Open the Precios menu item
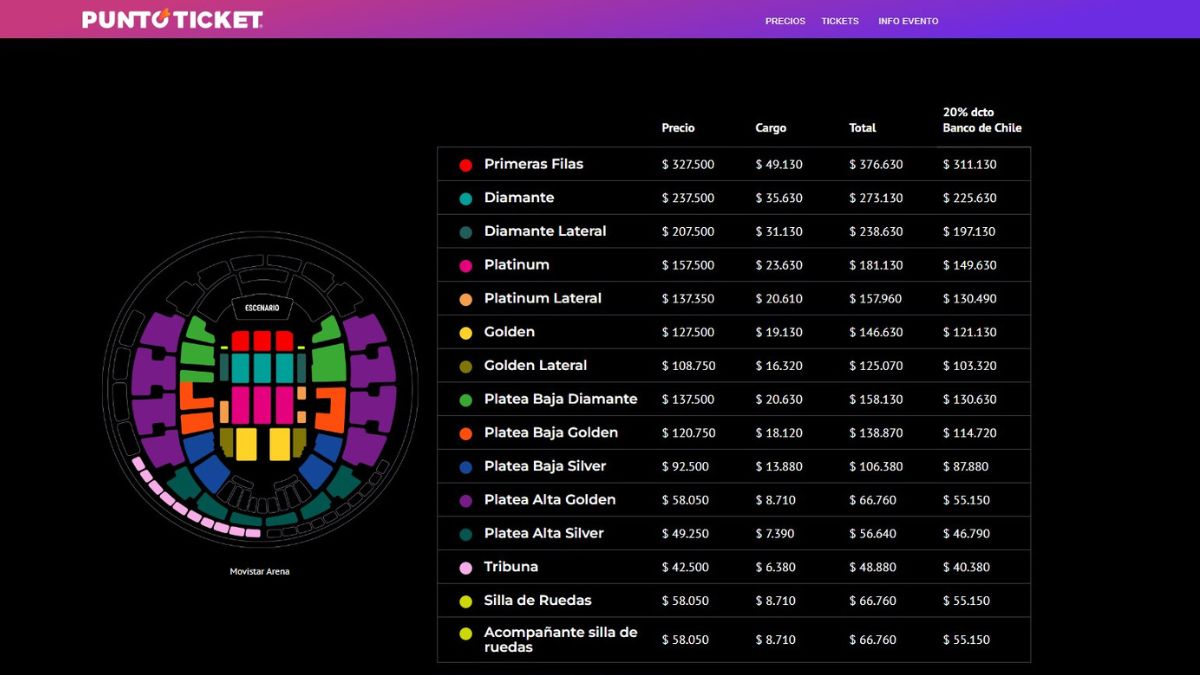Screen dimensions: 1200x675 (x=785, y=21)
